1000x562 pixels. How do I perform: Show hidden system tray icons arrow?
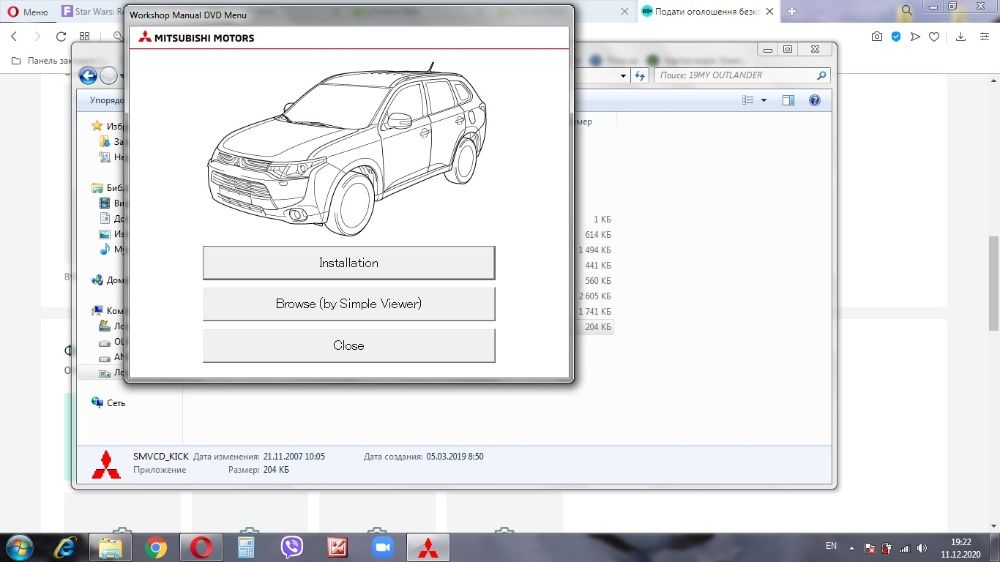tap(852, 547)
